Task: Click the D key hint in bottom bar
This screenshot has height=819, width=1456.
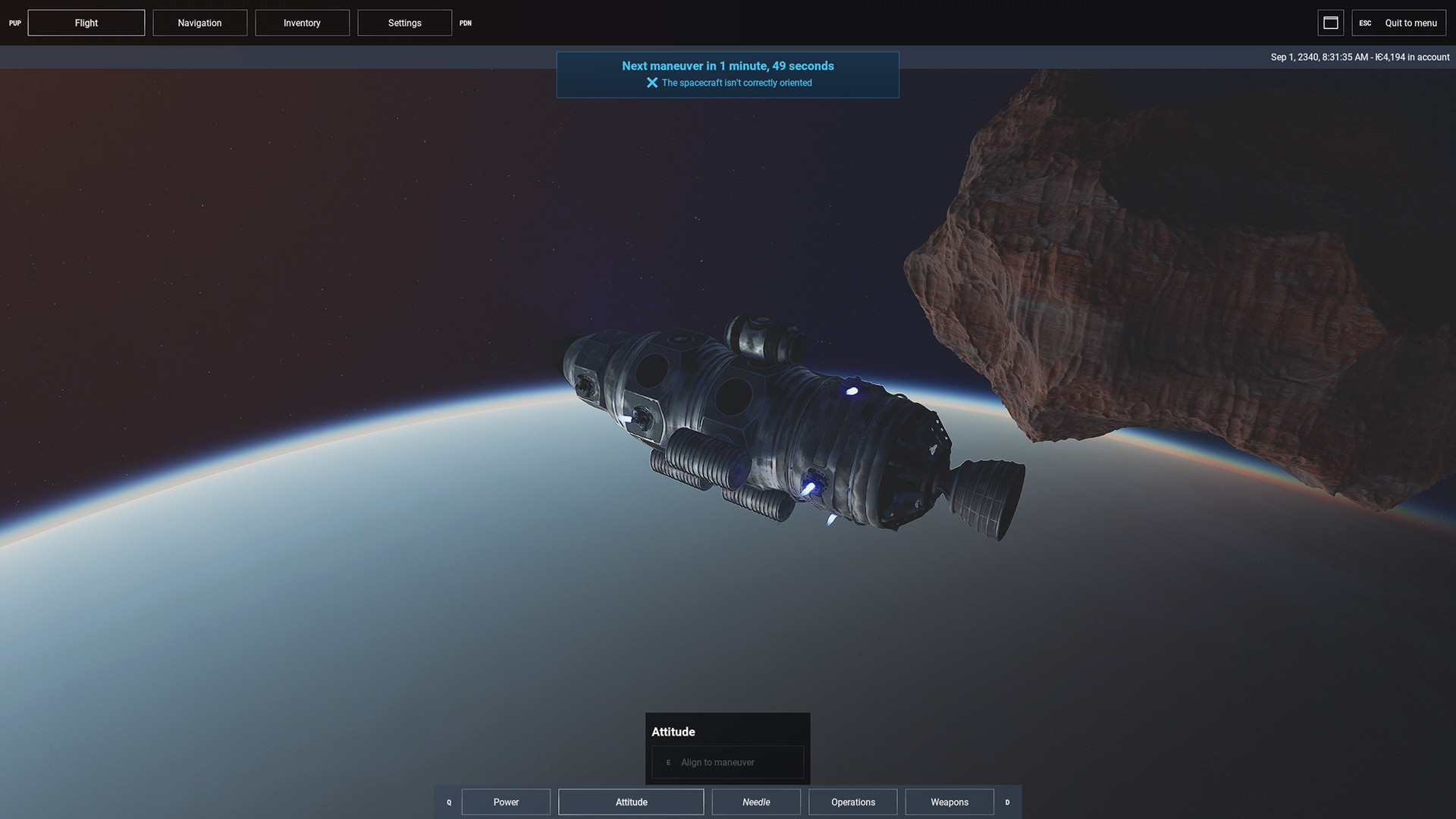Action: pos(1007,802)
